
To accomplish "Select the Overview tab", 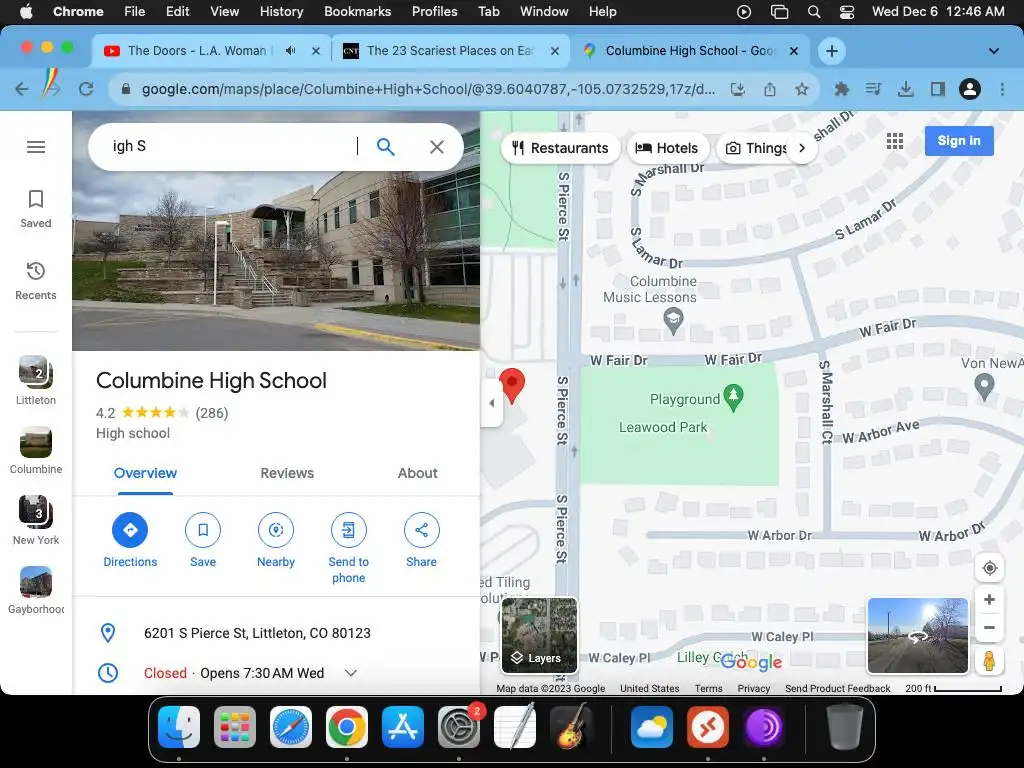I will pos(145,473).
